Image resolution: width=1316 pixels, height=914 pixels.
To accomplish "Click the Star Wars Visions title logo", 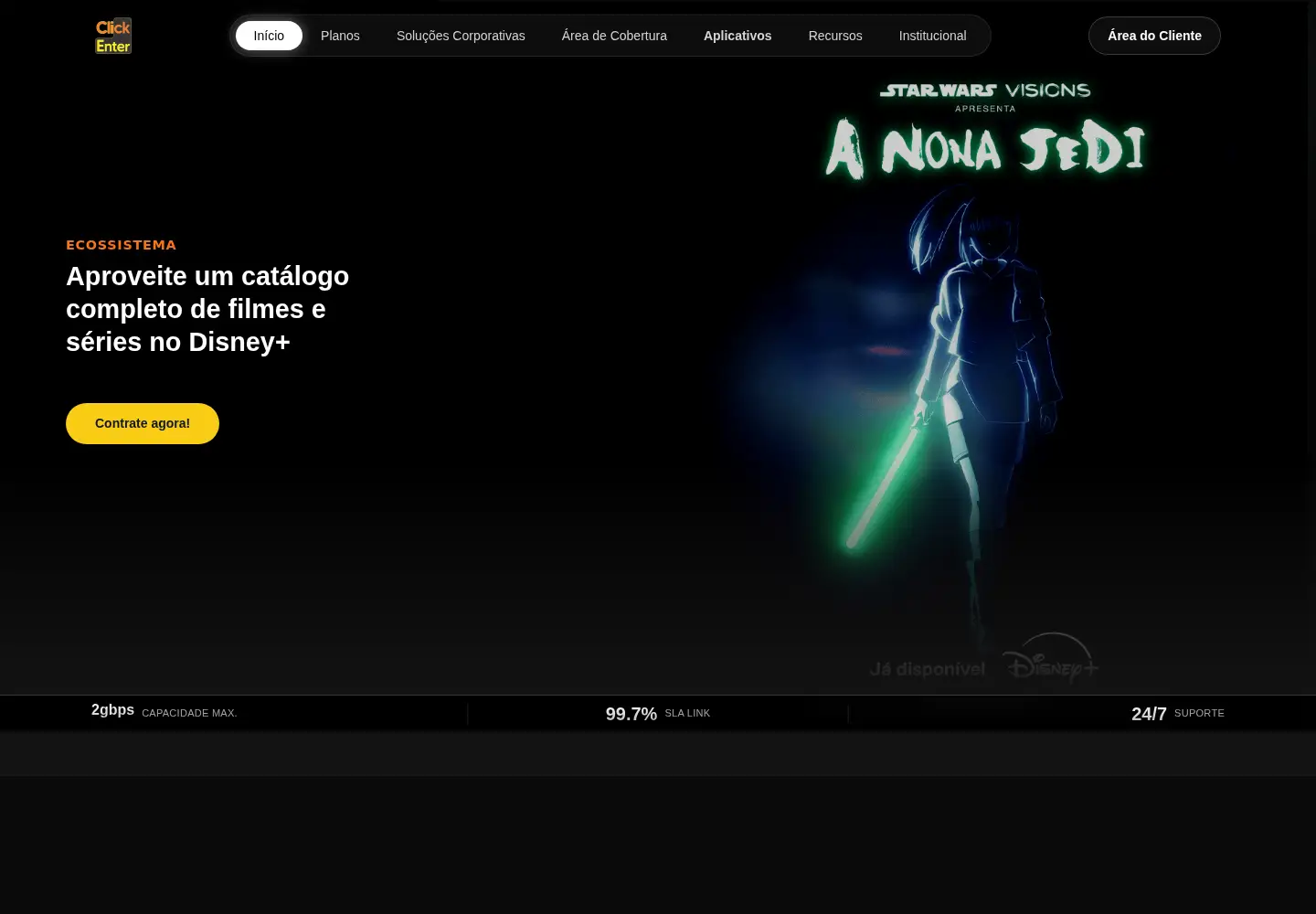I will pos(985,90).
